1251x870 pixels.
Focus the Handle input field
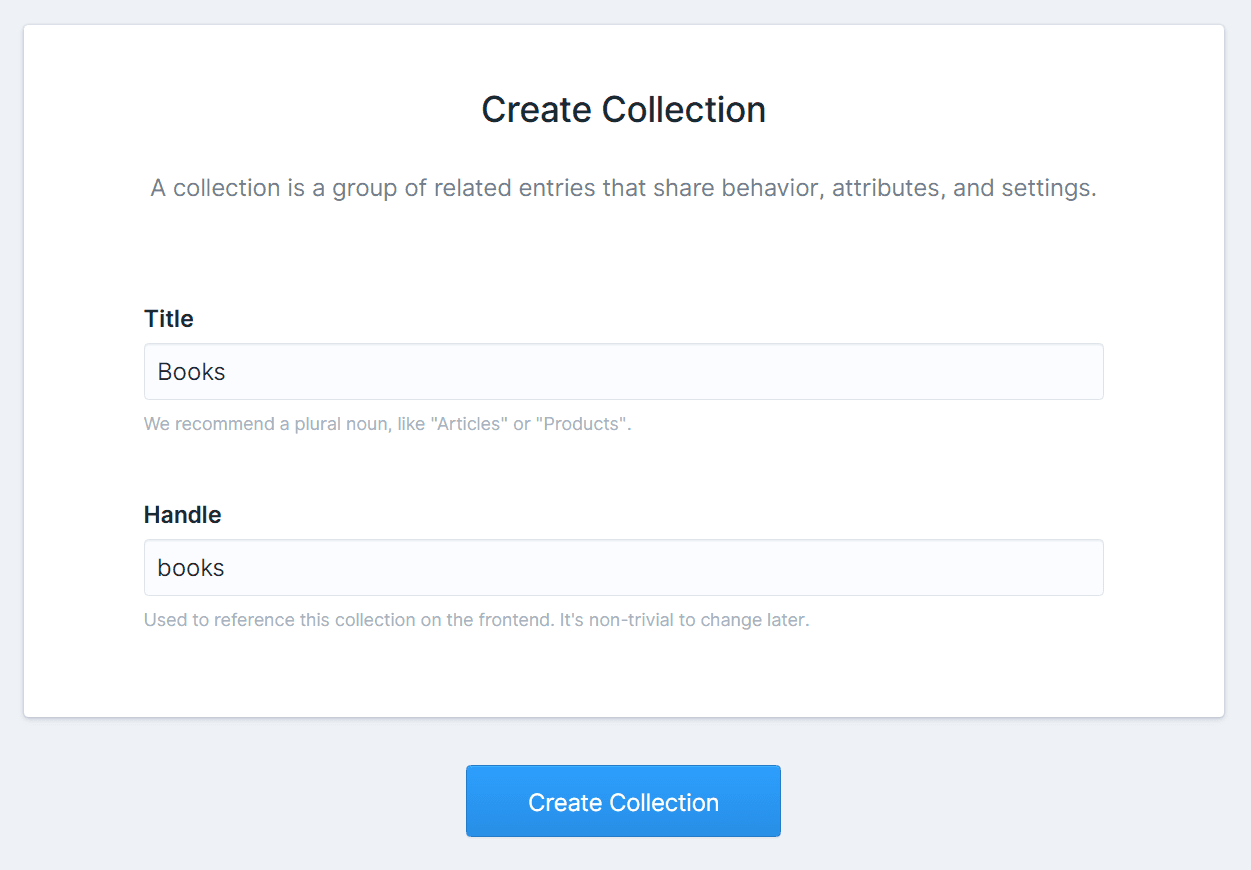[623, 568]
